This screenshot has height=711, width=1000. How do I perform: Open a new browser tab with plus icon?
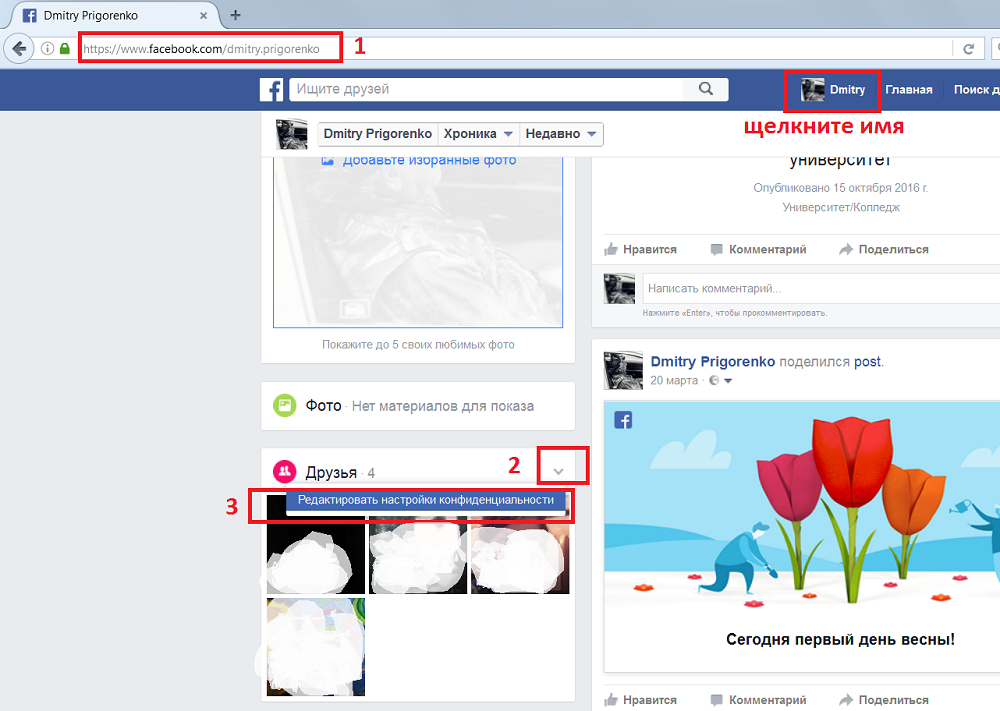[235, 15]
